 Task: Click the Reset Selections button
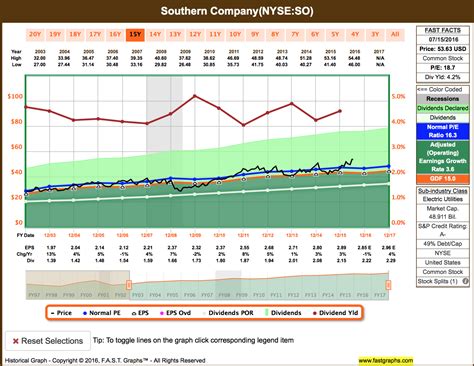(48, 341)
